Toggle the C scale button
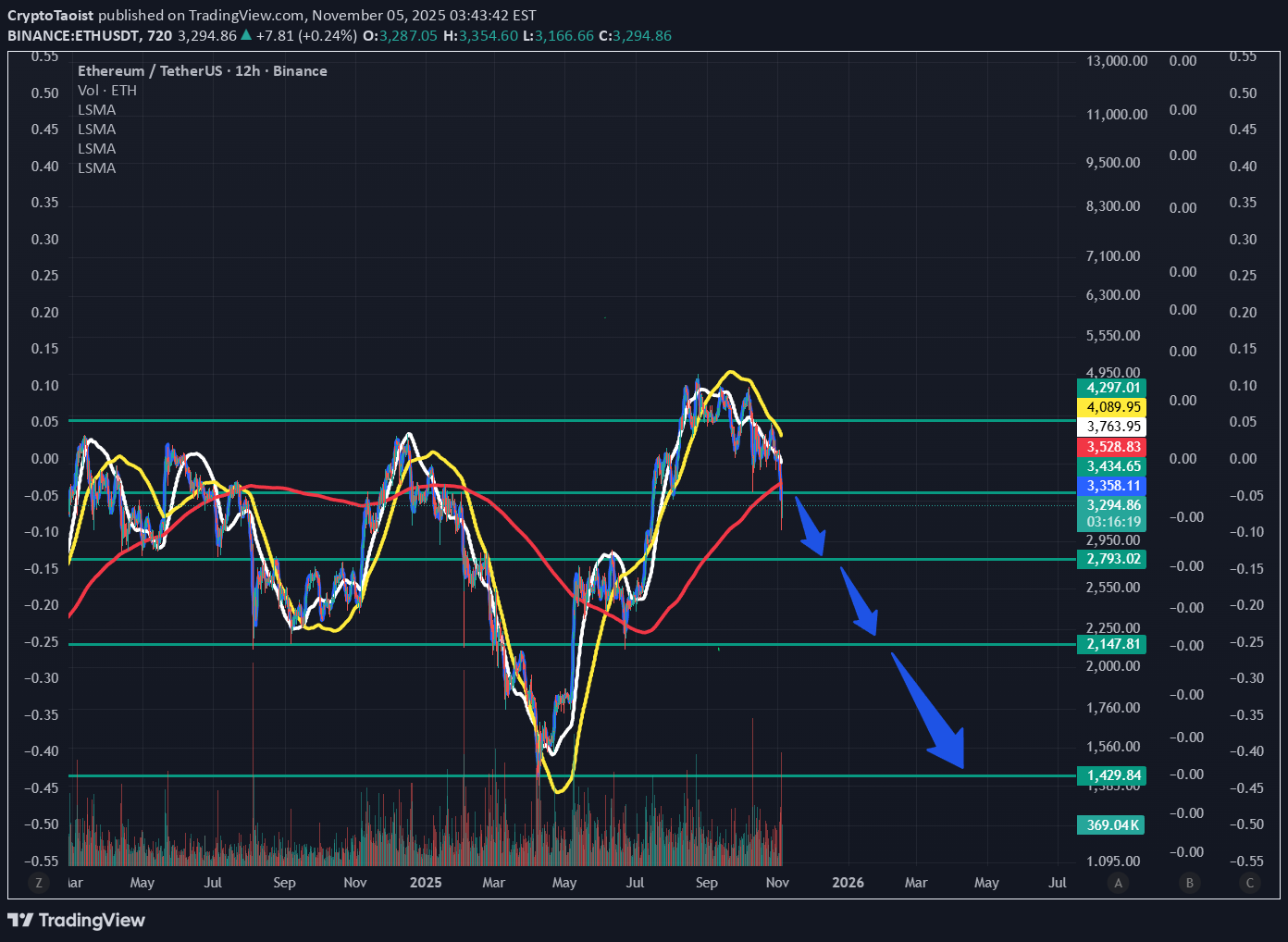Viewport: 1288px width, 942px height. (1250, 883)
